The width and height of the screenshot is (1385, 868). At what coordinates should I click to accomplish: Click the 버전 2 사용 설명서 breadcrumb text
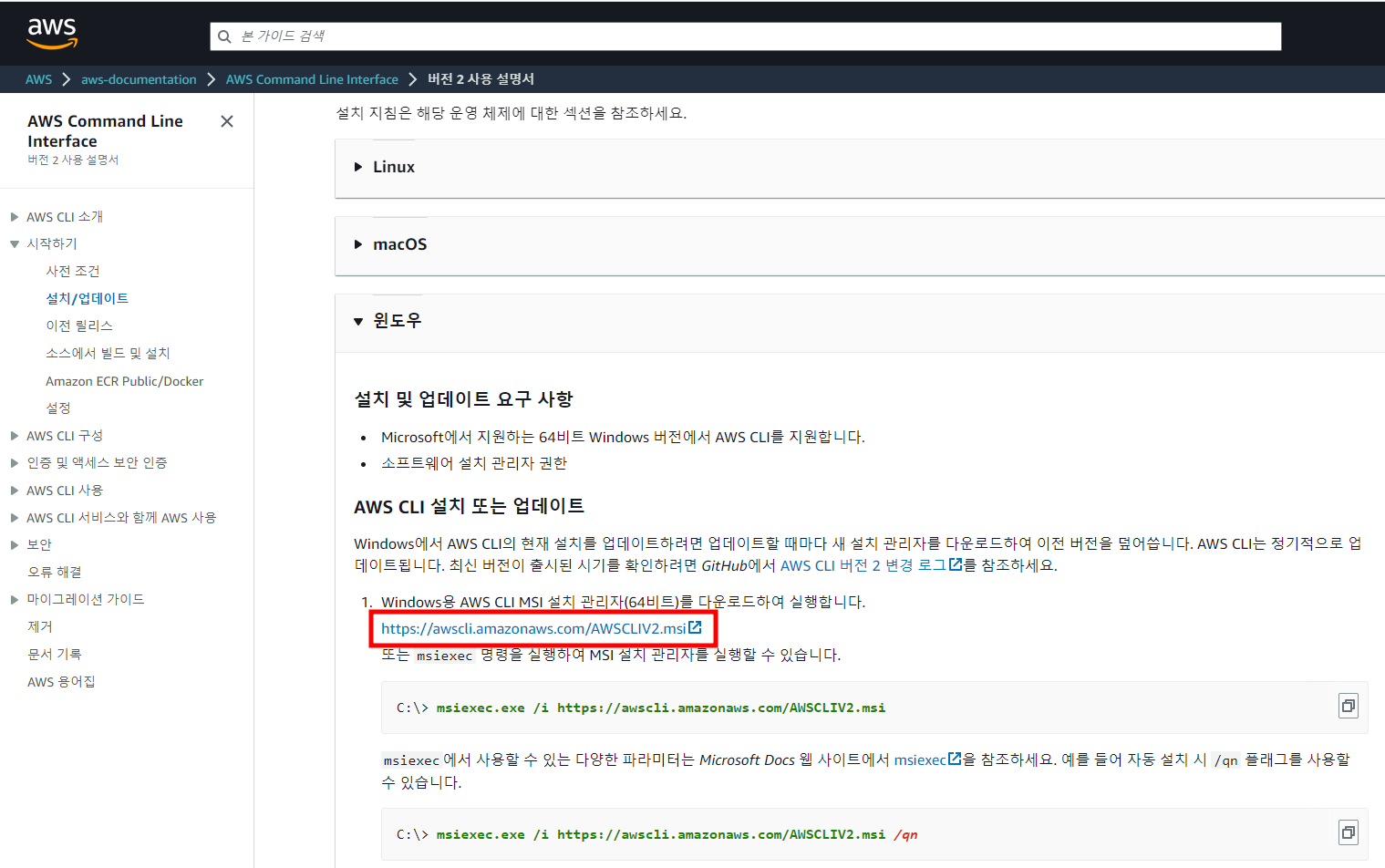pos(481,79)
